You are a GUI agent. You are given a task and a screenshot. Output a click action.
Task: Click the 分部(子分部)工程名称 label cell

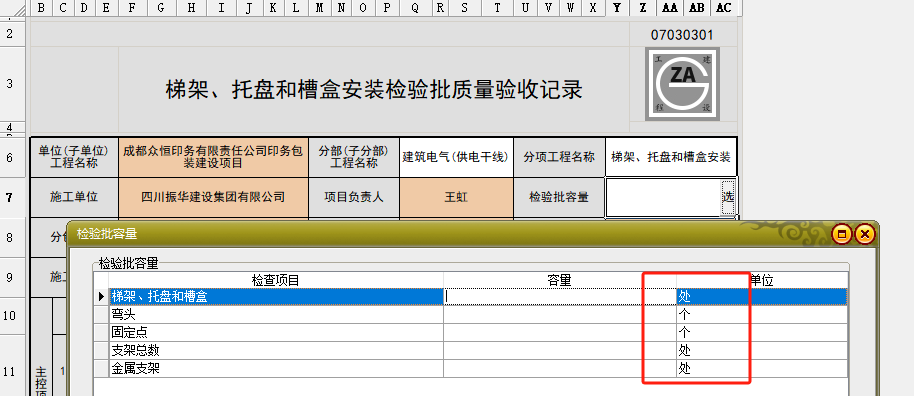point(354,157)
